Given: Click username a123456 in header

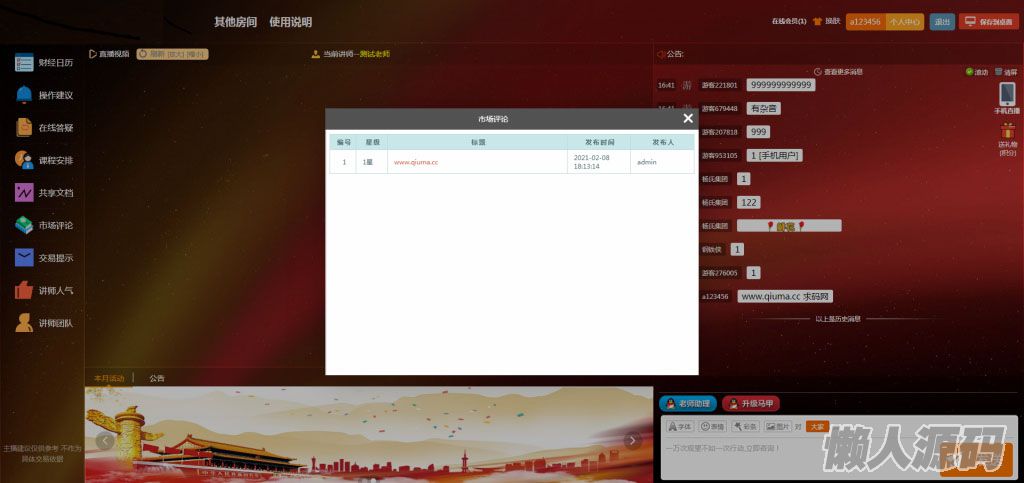Looking at the screenshot, I should [865, 22].
